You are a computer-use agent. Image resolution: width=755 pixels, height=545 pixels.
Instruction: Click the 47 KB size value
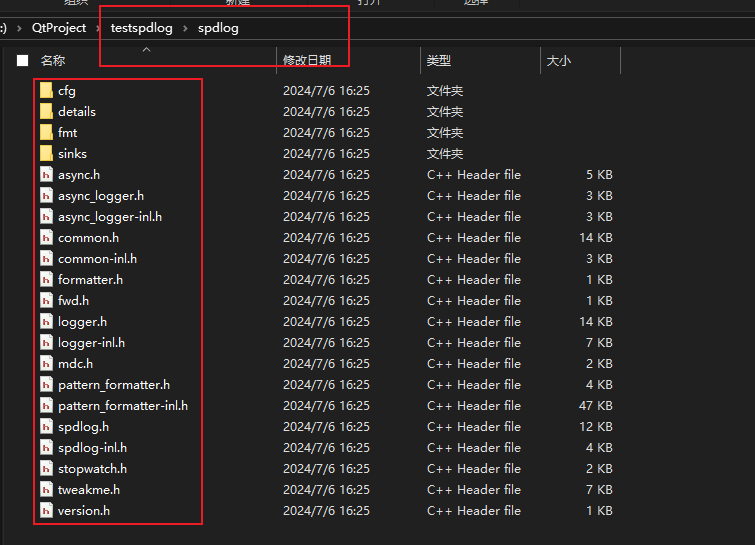[x=596, y=406]
